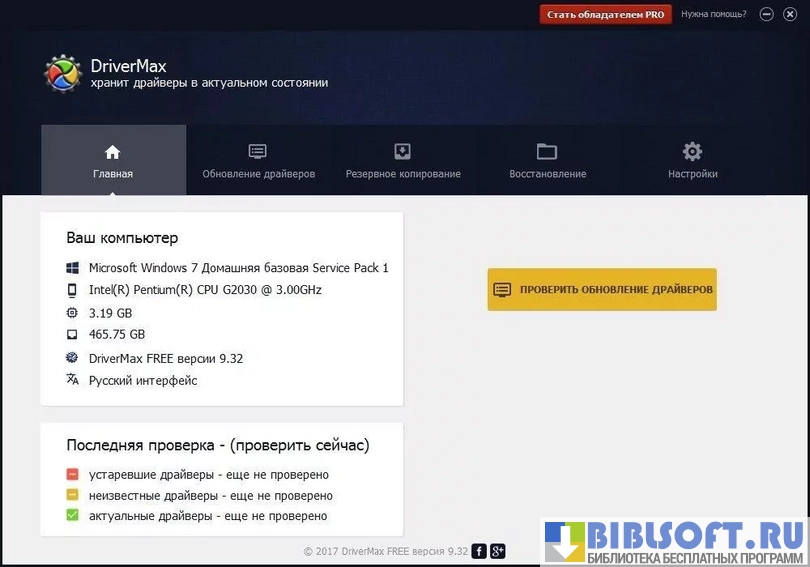The height and width of the screenshot is (567, 810).
Task: Click the home icon on Главная tab
Action: pyautogui.click(x=112, y=152)
